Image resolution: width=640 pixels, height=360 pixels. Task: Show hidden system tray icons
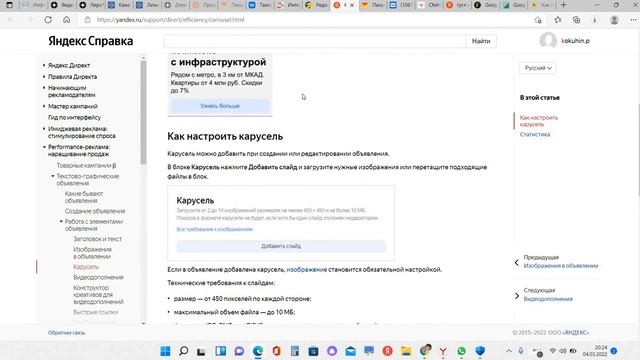(509, 351)
